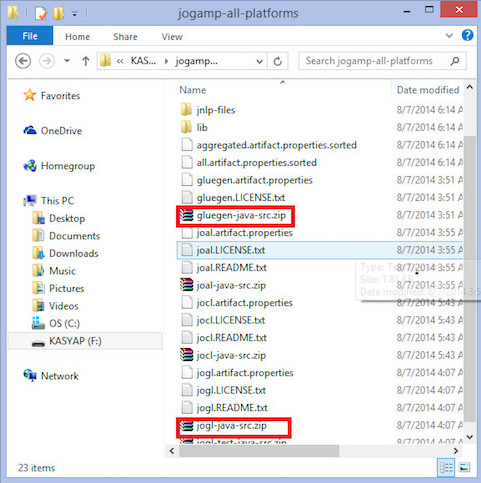Click the jogl-java-src.zip archive icon

tap(186, 426)
